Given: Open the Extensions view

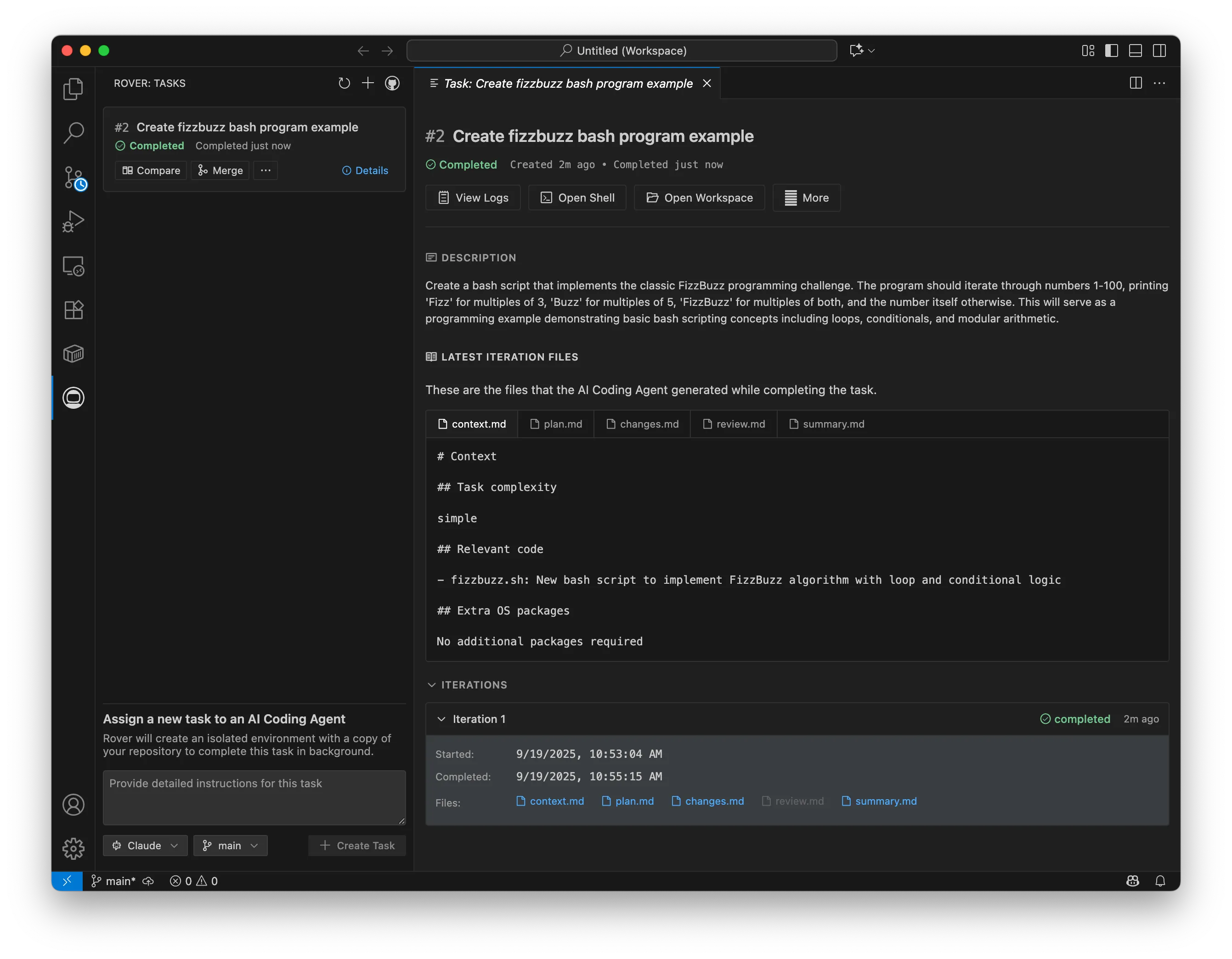Looking at the screenshot, I should pyautogui.click(x=73, y=309).
